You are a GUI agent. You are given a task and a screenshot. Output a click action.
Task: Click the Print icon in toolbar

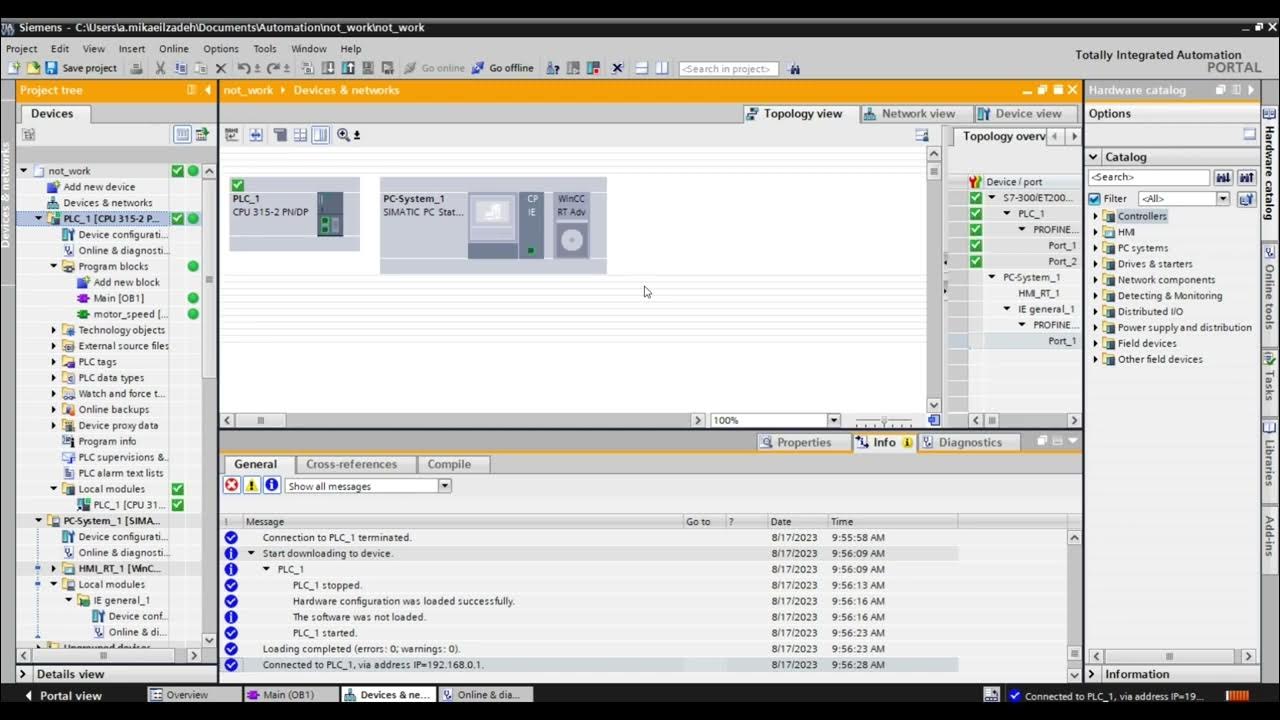tap(137, 68)
